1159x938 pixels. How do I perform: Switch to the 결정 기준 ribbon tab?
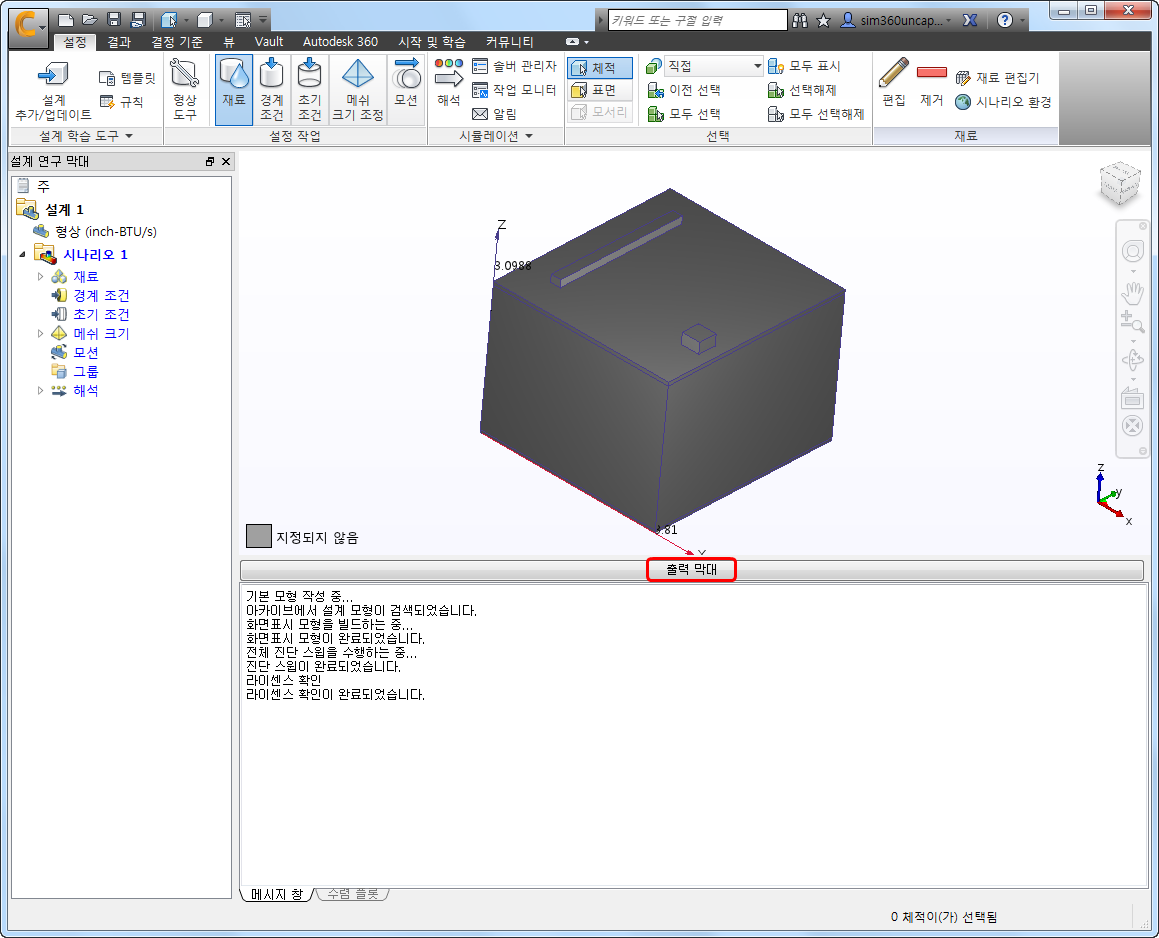(x=177, y=42)
